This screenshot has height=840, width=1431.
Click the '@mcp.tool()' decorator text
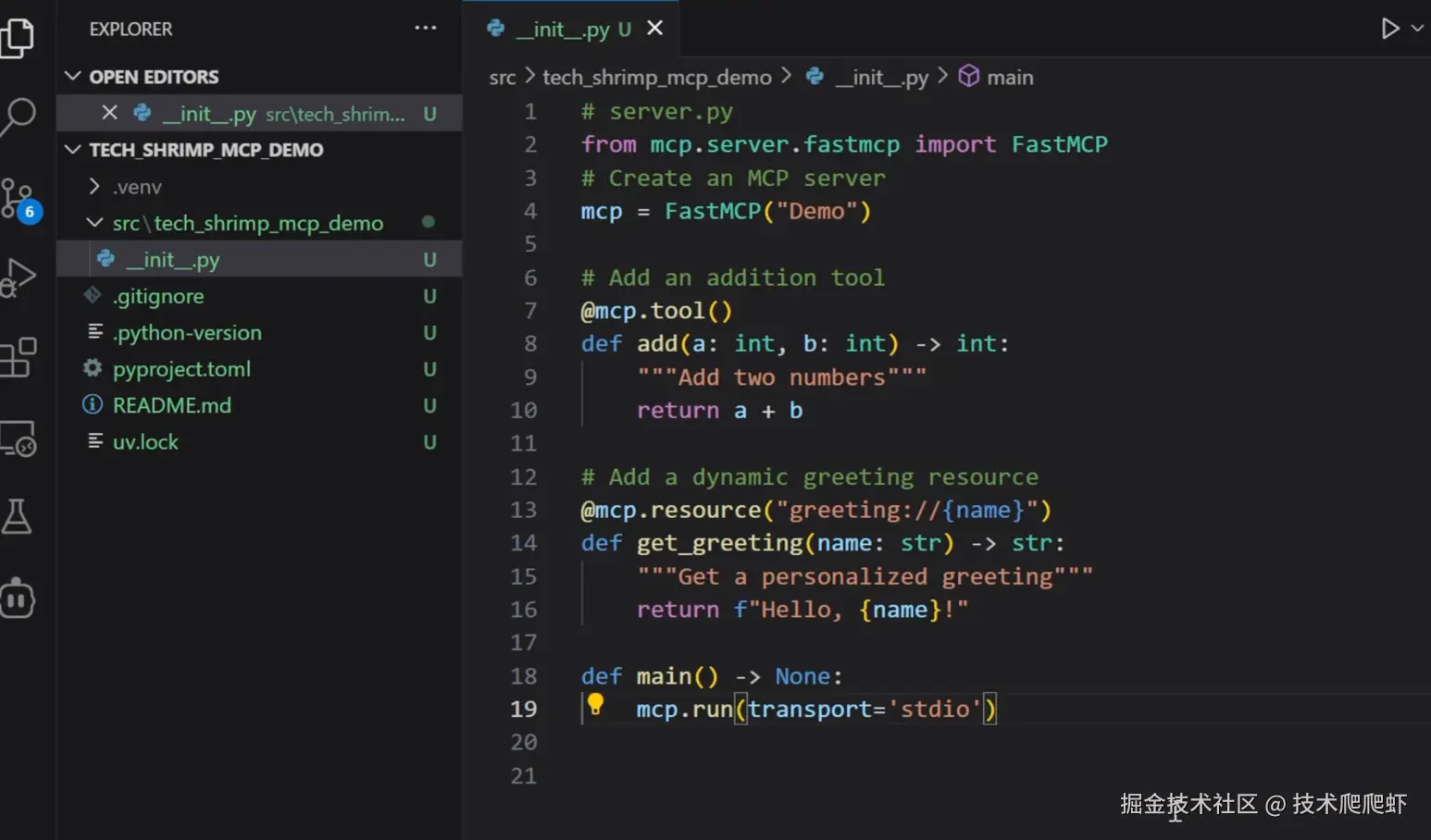pyautogui.click(x=656, y=311)
